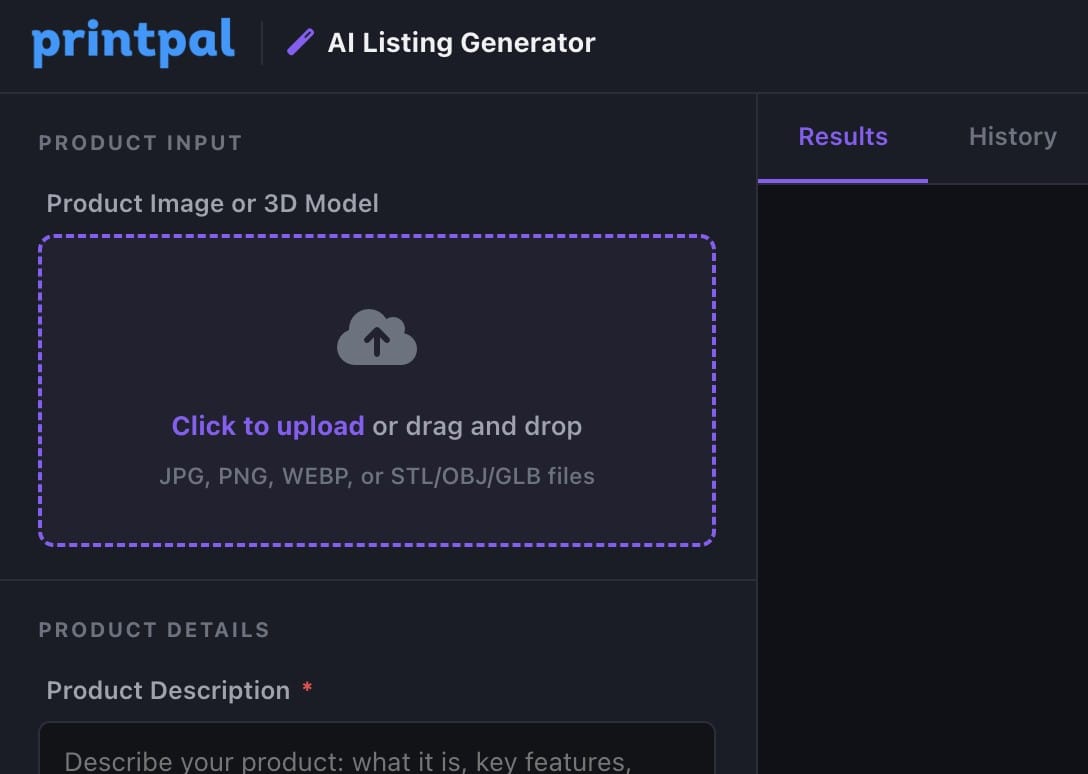Click the 'Click to upload' link

(268, 426)
